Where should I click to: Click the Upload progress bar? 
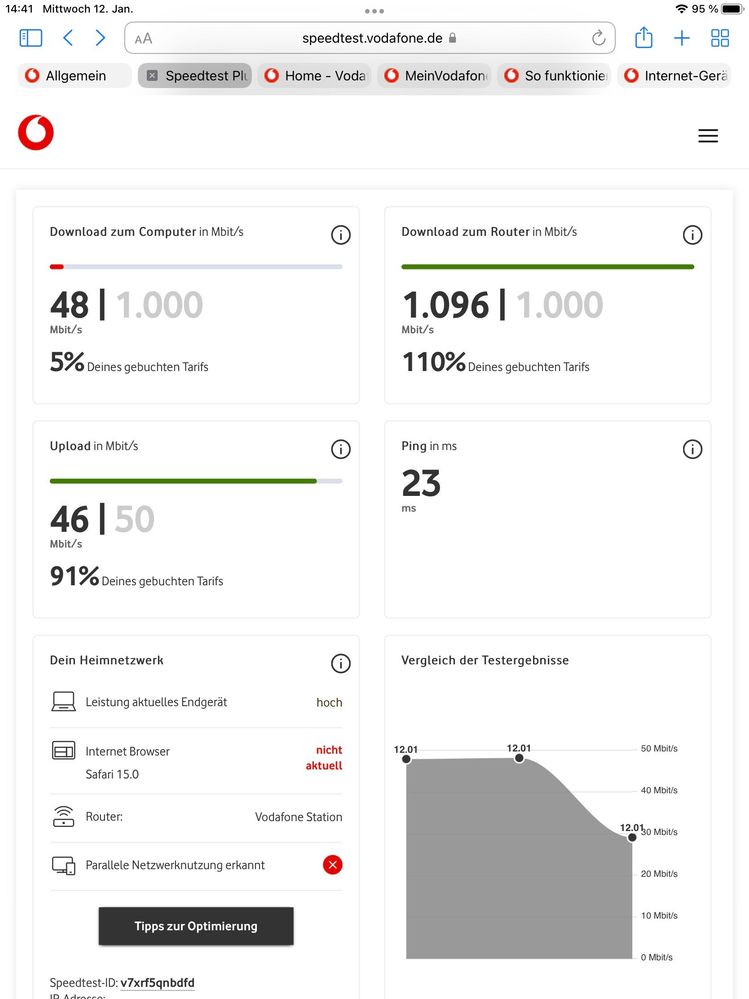pyautogui.click(x=196, y=481)
